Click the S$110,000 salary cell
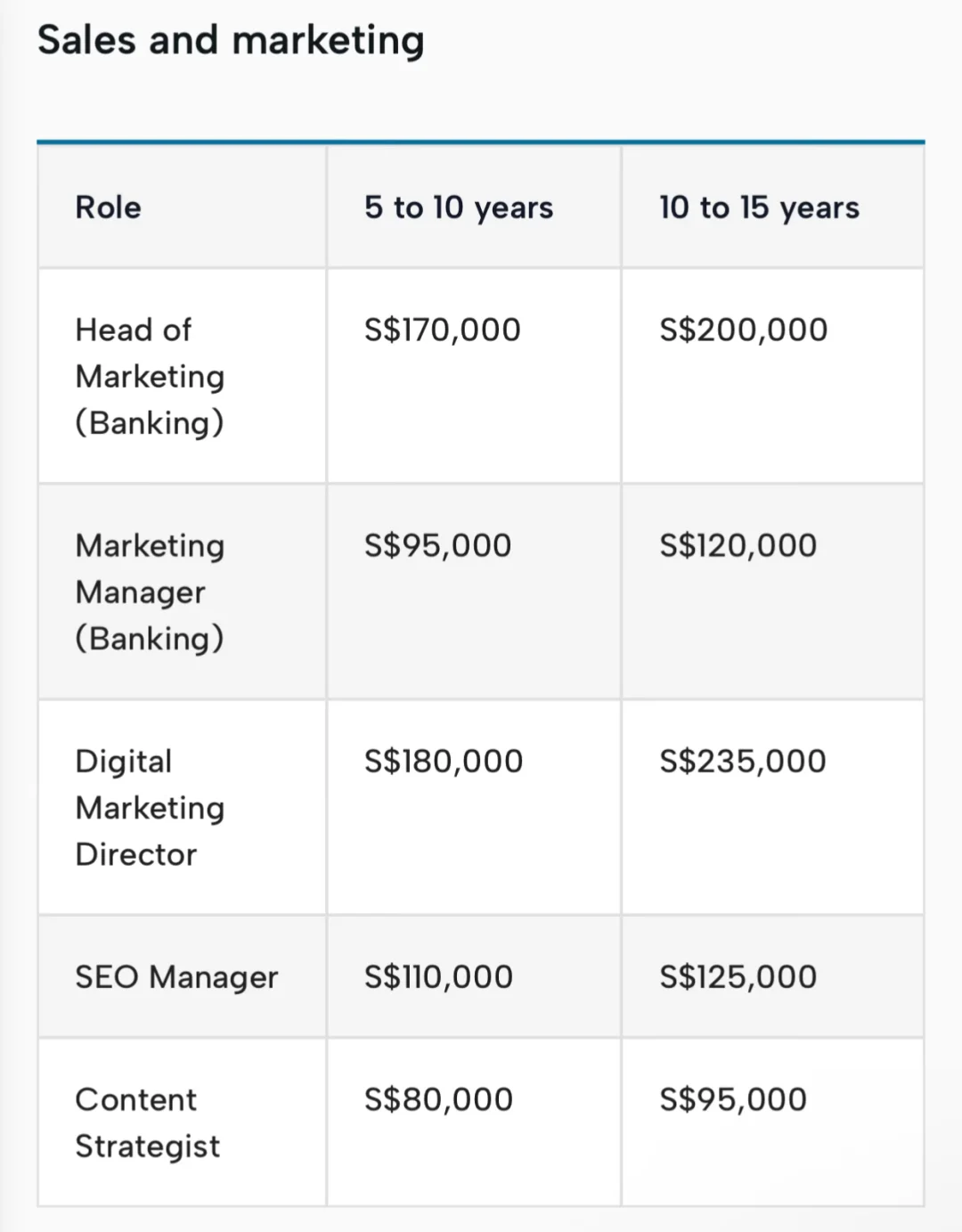Screen dimensions: 962x1232 (x=439, y=977)
